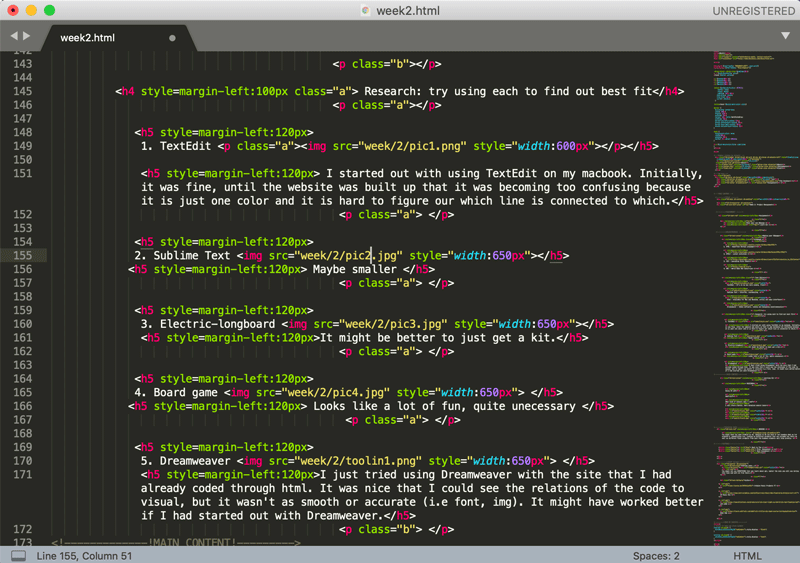The width and height of the screenshot is (800, 563).
Task: Click class="b" paragraph on line 143
Action: pyautogui.click(x=387, y=64)
